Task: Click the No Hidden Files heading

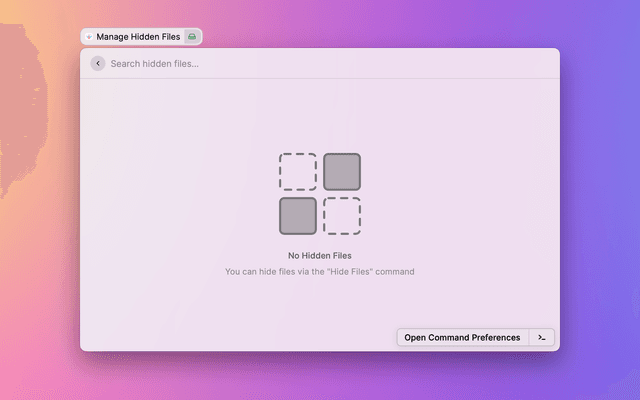Action: (320, 256)
